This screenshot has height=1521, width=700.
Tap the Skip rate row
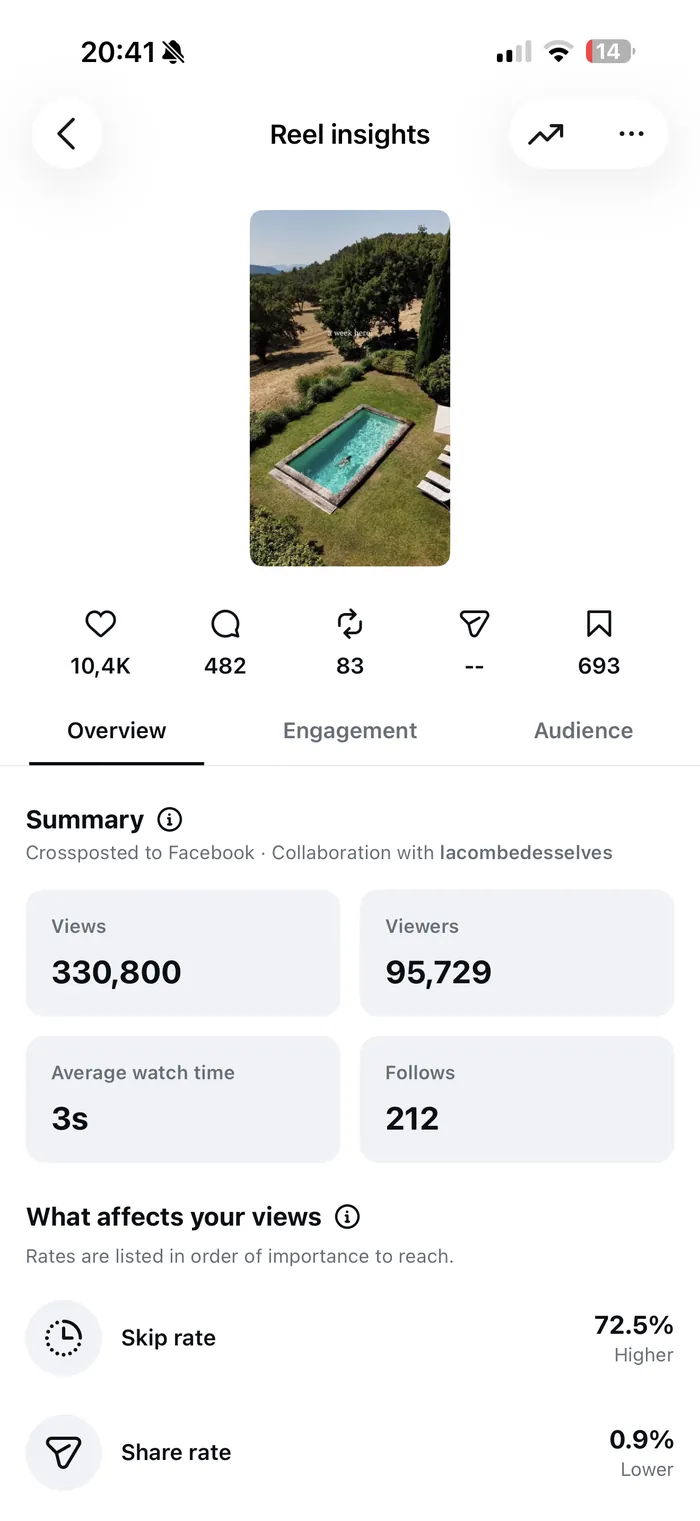[x=350, y=1338]
